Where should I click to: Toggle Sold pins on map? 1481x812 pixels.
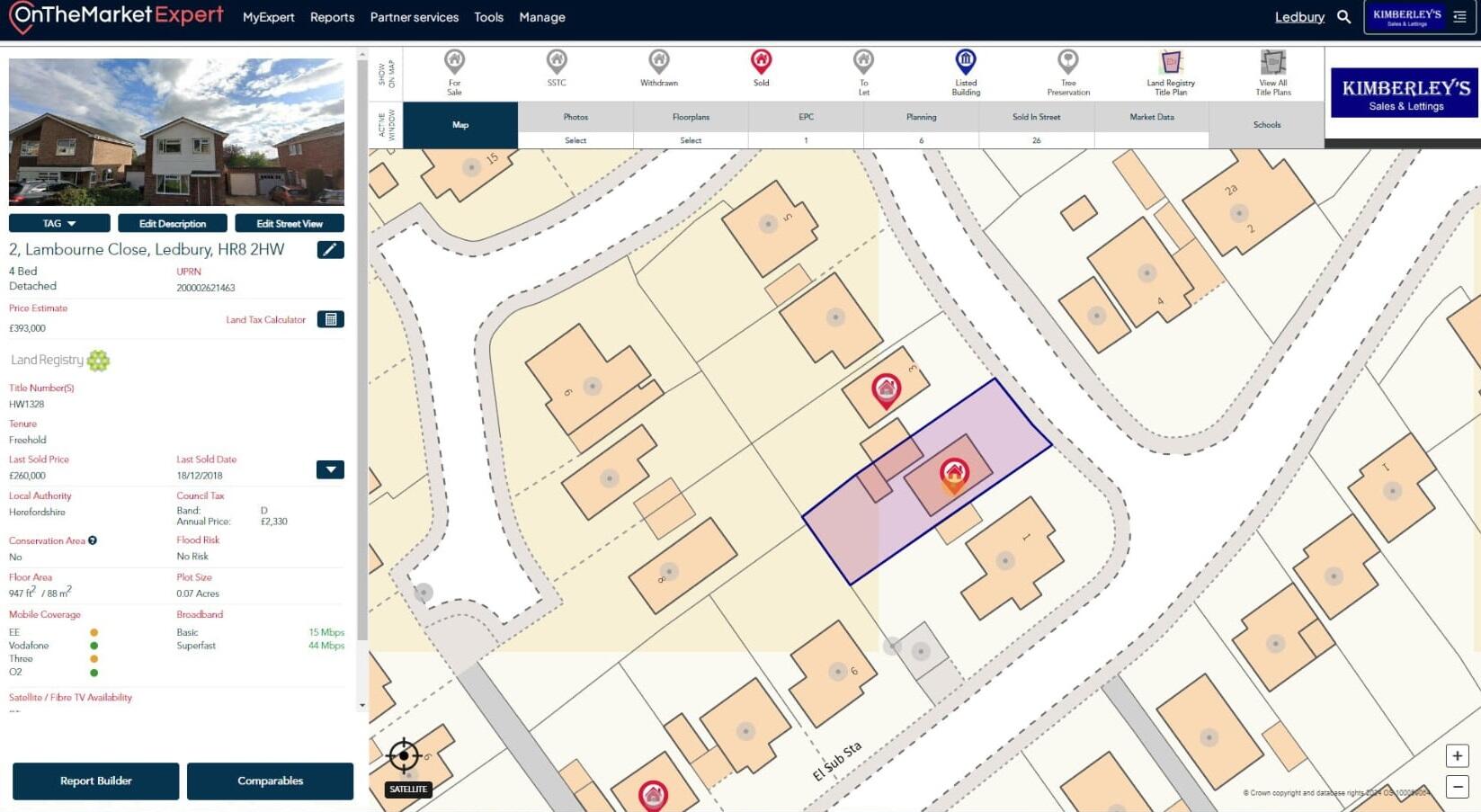(x=761, y=62)
